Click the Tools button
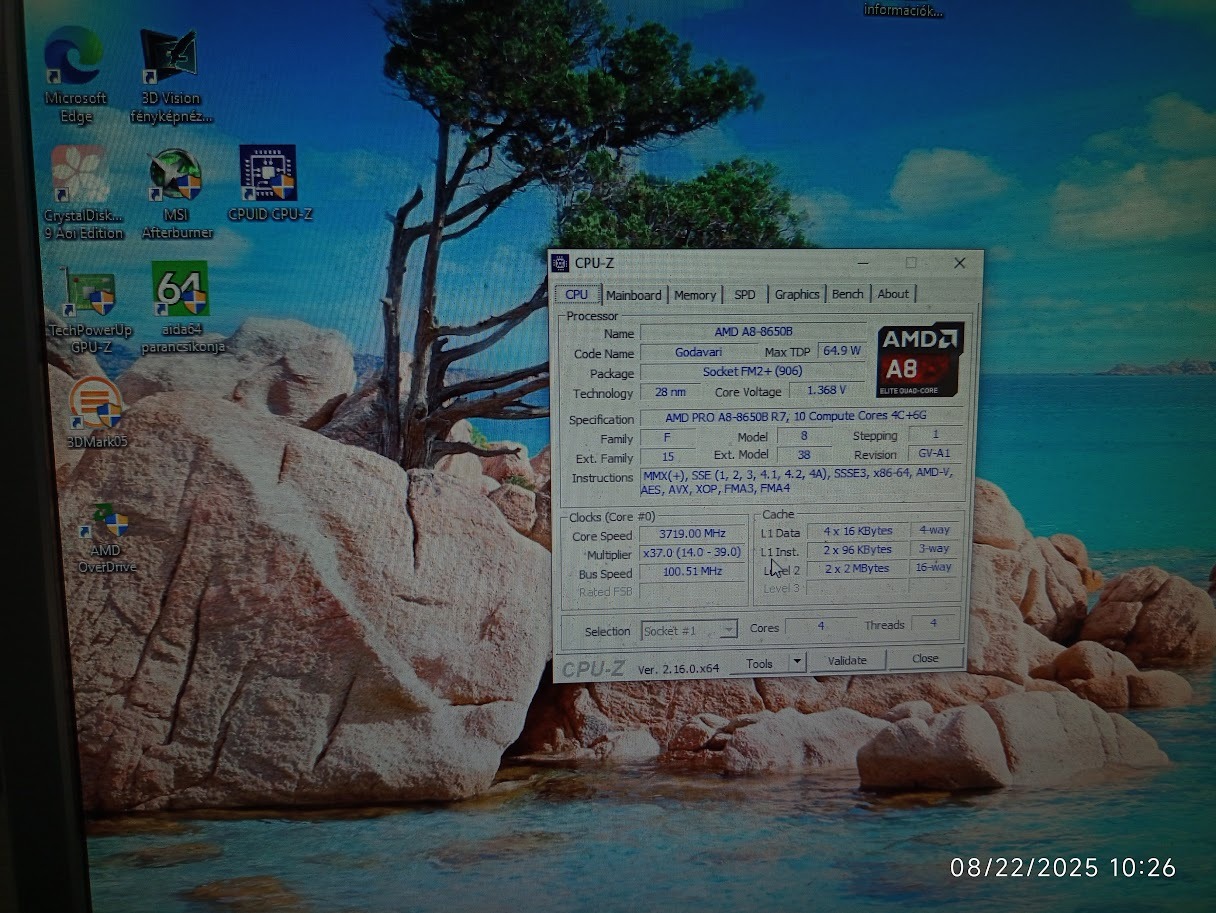 pos(759,663)
